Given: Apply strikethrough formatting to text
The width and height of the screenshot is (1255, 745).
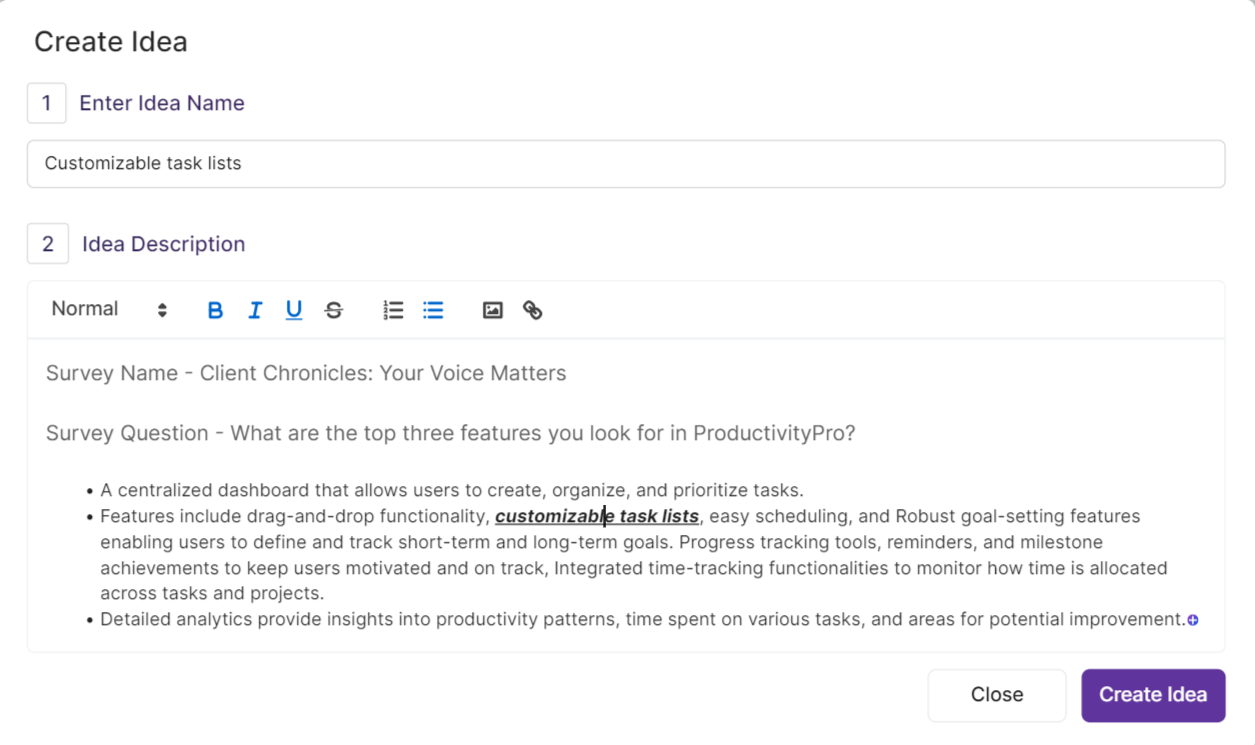Looking at the screenshot, I should (x=334, y=310).
